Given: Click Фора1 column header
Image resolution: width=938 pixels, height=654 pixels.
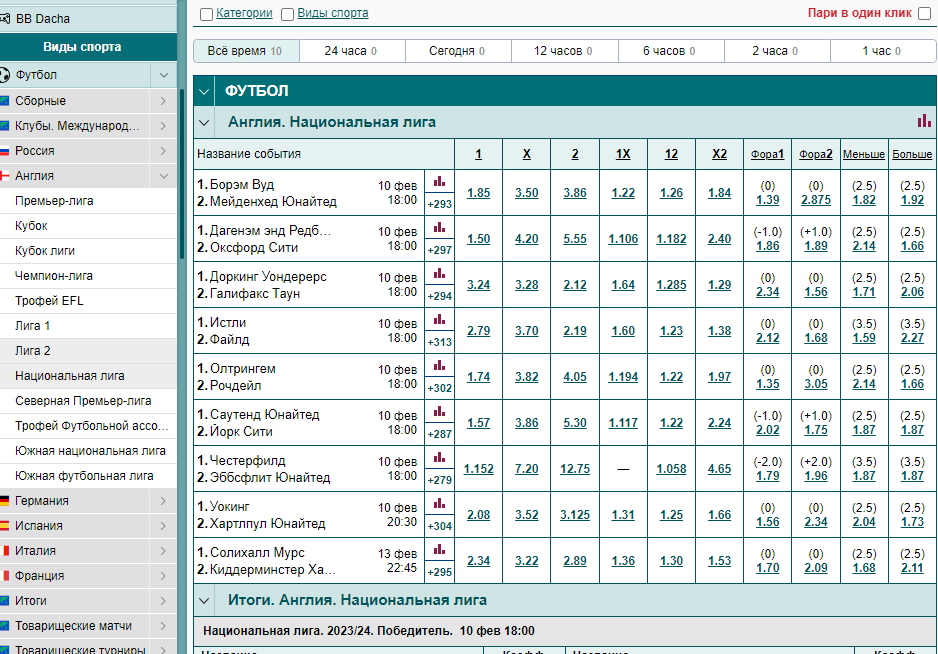Looking at the screenshot, I should tap(768, 154).
